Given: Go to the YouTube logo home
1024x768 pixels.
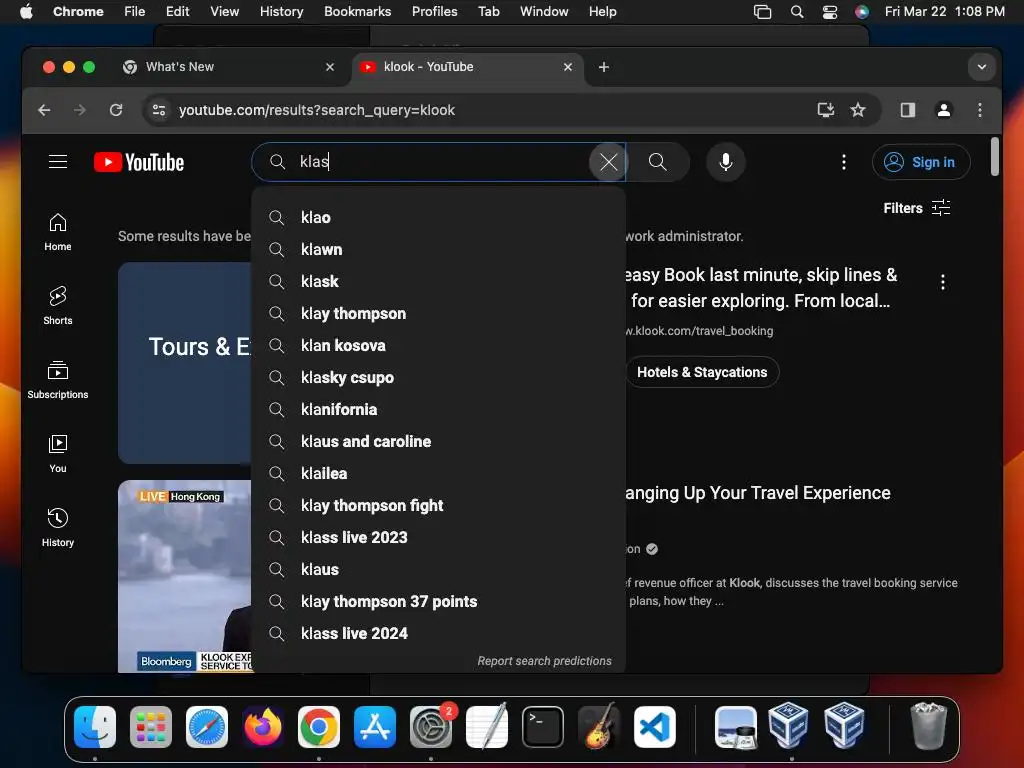Looking at the screenshot, I should pos(138,162).
